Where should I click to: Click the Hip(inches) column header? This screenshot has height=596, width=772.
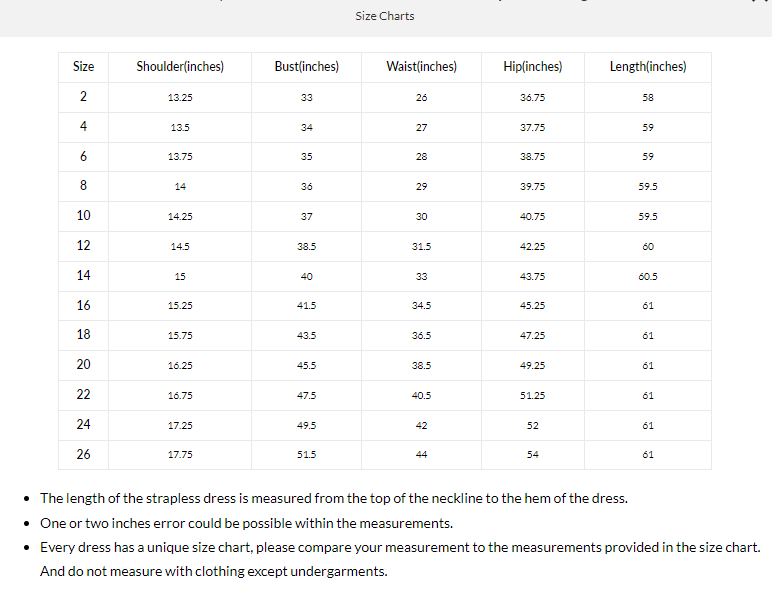click(x=532, y=67)
